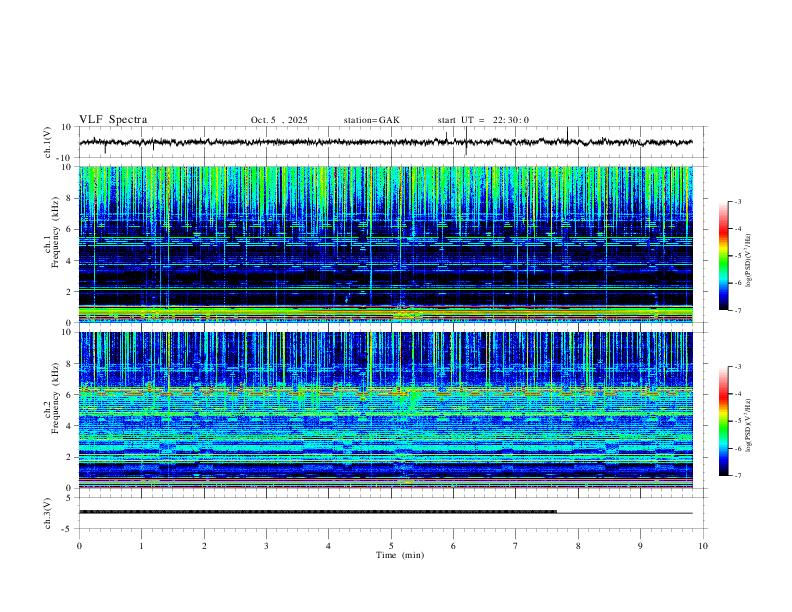Click time axis tick label '2'
Viewport: 792px width, 612px height.
[x=204, y=546]
